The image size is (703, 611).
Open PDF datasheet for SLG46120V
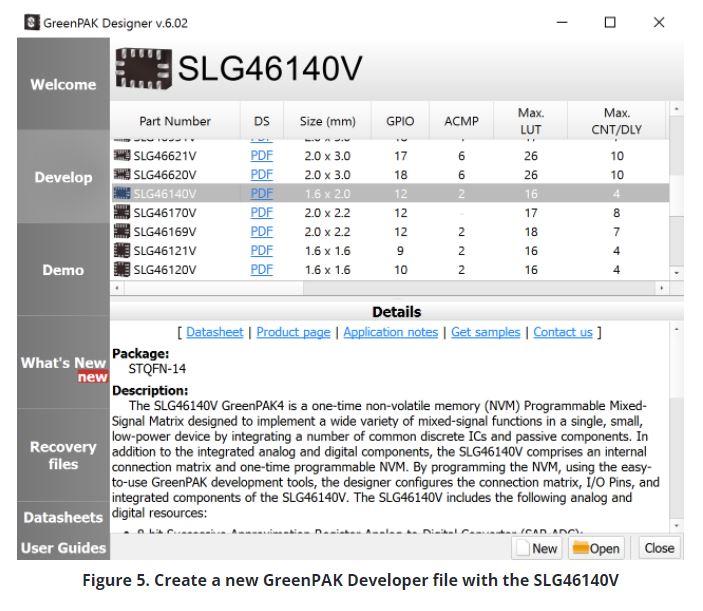click(261, 269)
